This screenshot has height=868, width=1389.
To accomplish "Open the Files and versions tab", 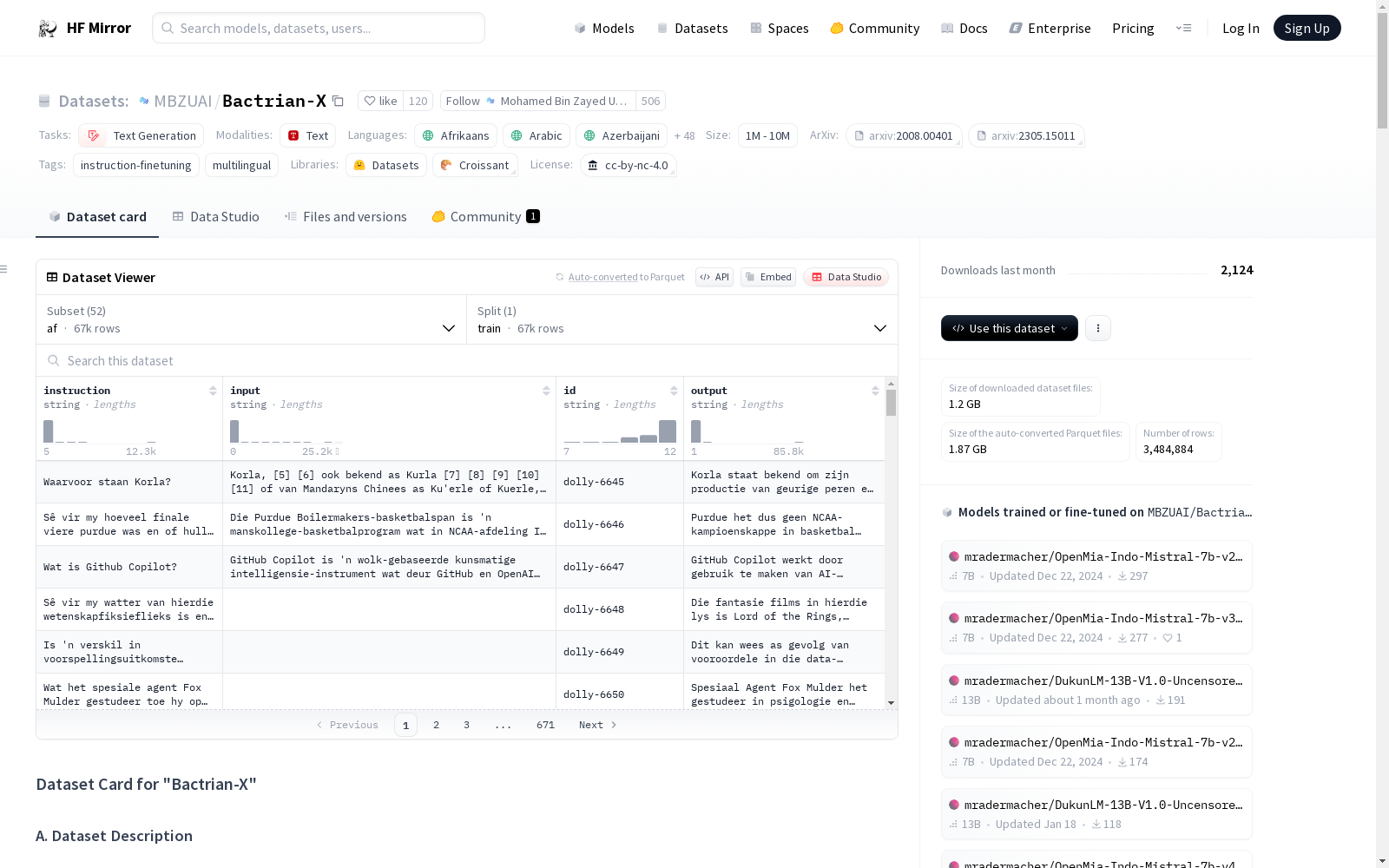I will point(346,216).
